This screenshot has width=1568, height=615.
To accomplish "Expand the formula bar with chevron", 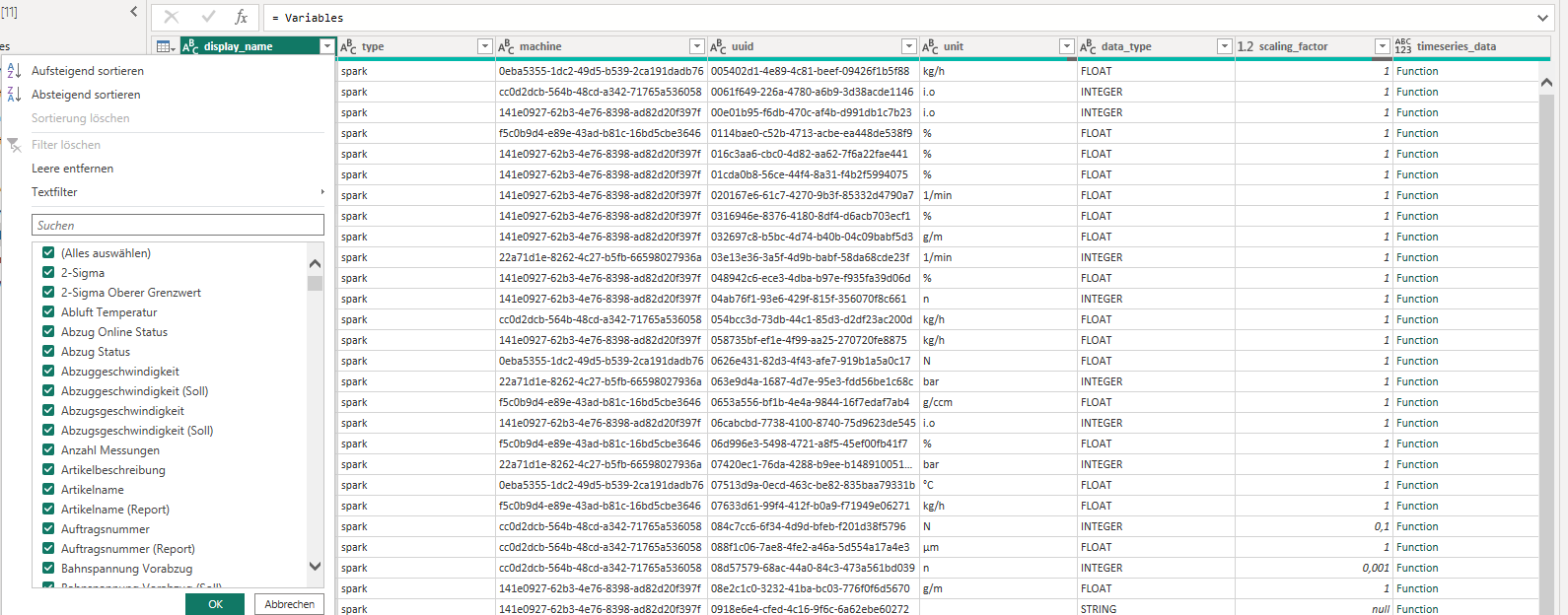I will click(x=1542, y=18).
